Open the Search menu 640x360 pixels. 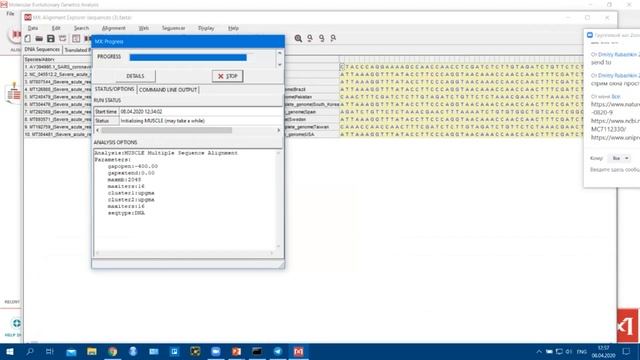point(81,28)
